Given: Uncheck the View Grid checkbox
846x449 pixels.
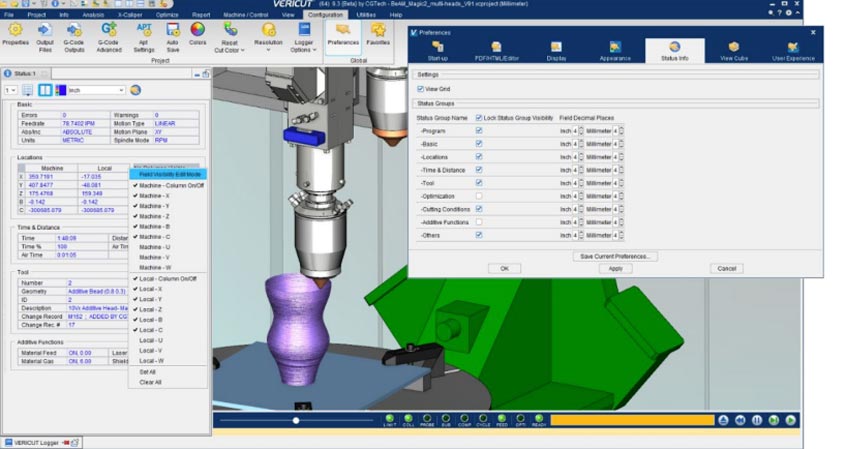Looking at the screenshot, I should click(420, 89).
